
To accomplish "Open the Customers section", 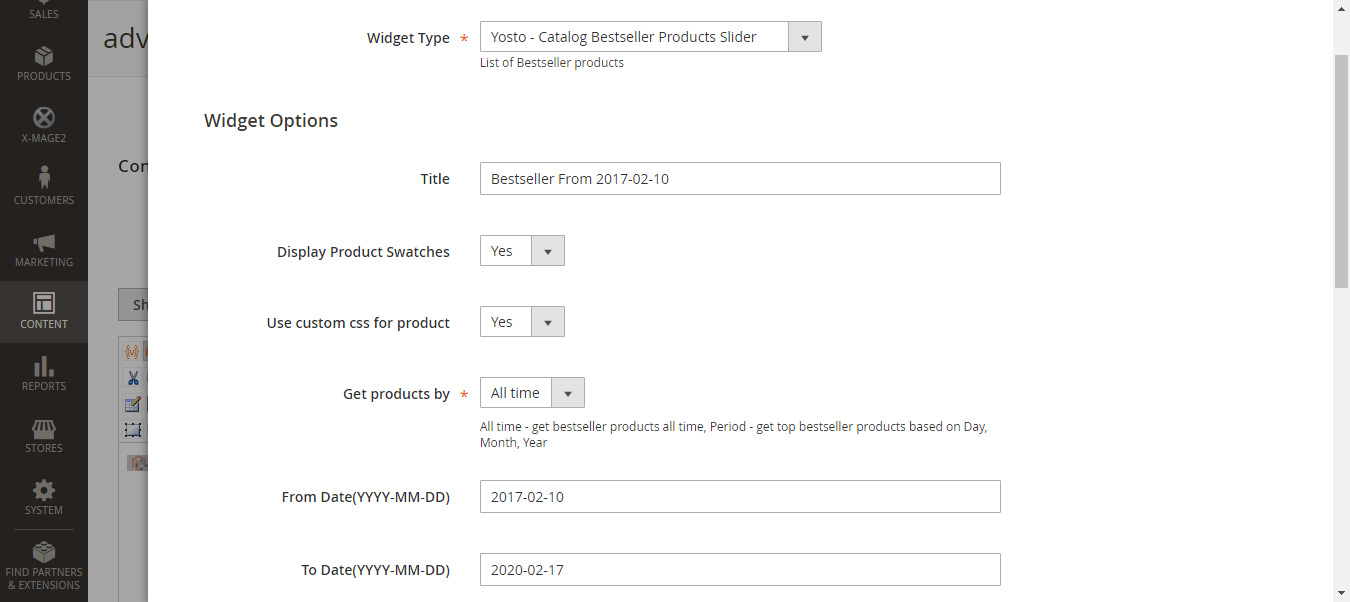I will [x=43, y=188].
